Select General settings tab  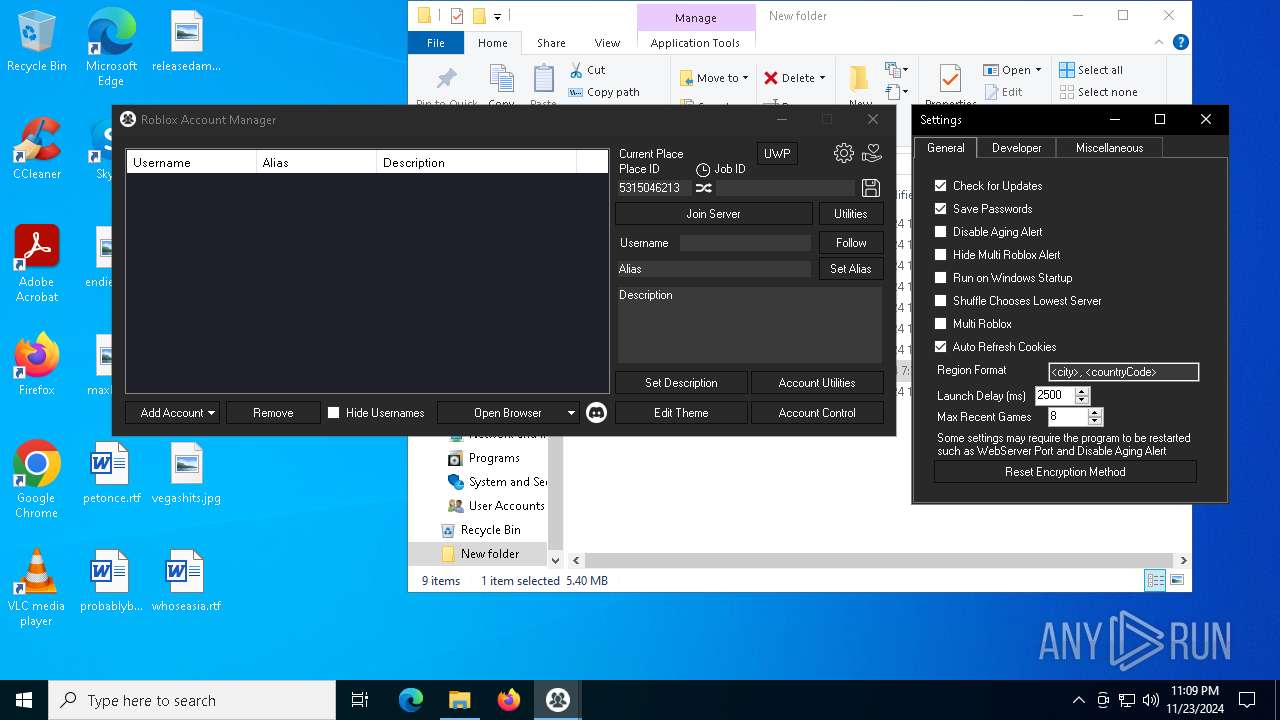[x=945, y=148]
